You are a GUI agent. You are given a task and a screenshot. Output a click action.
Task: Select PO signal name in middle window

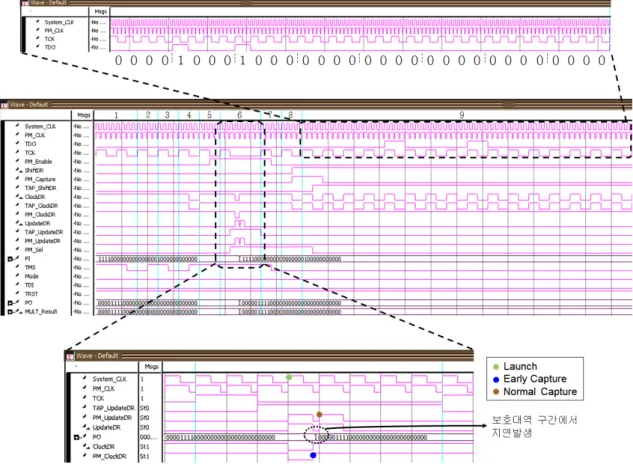(x=28, y=303)
